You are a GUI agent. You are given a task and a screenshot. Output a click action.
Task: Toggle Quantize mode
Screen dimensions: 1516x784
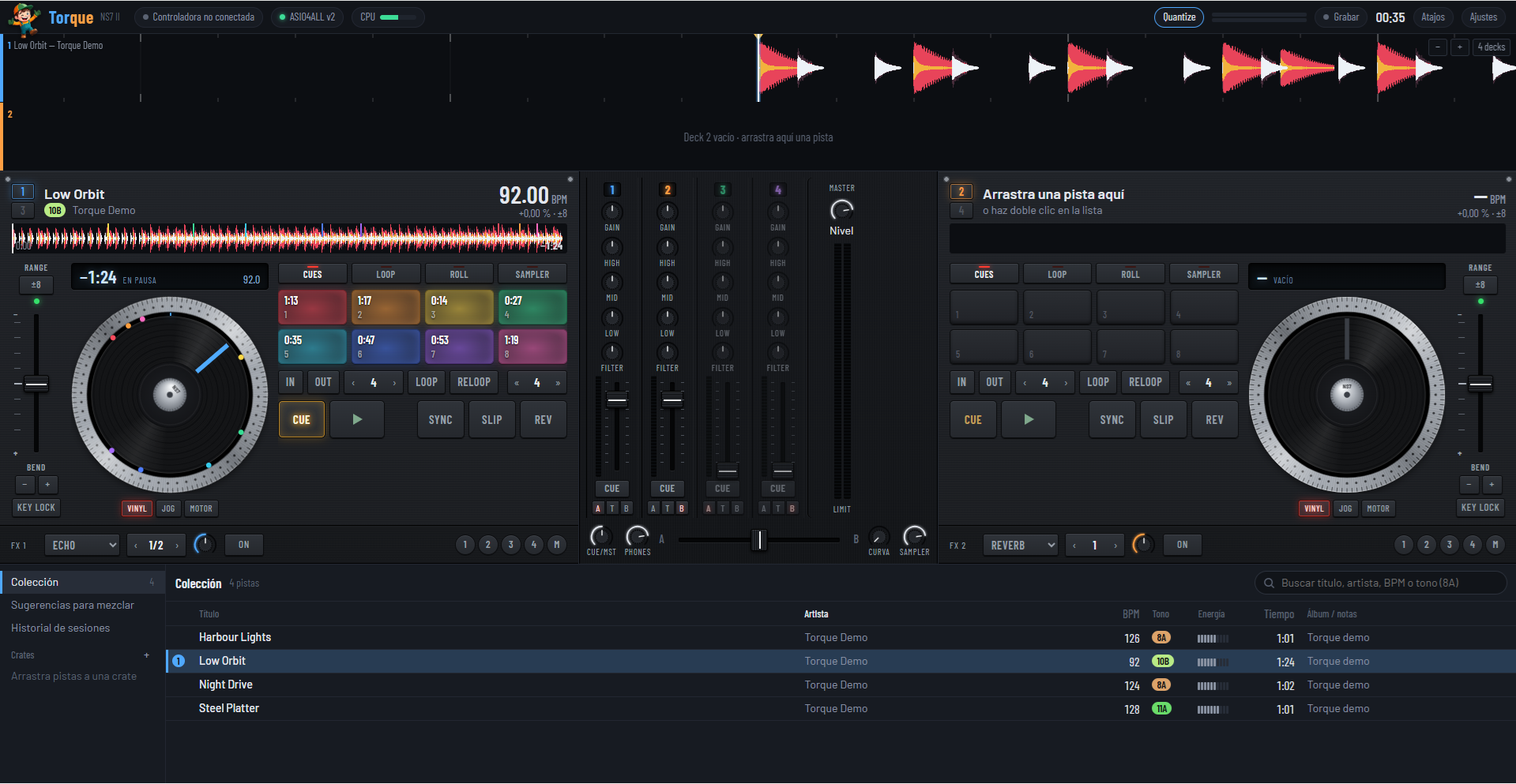pos(1179,17)
